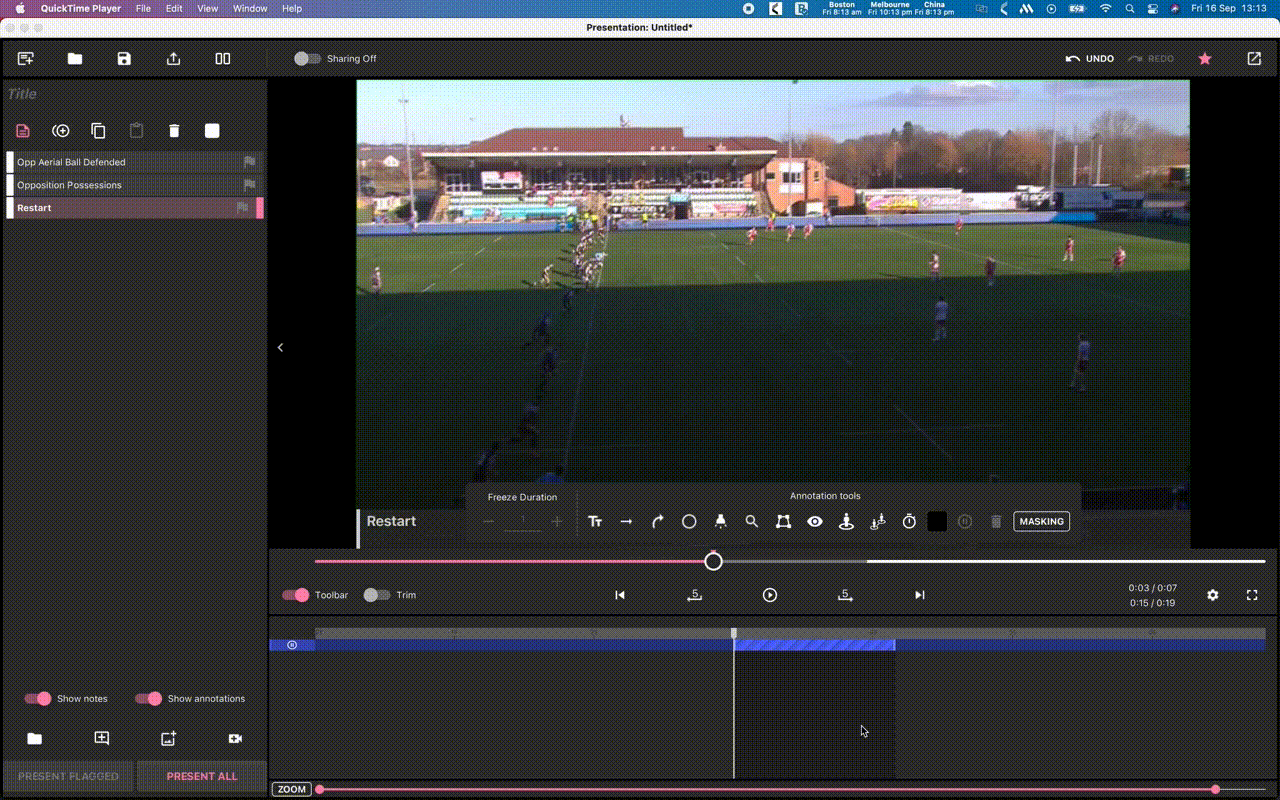1280x800 pixels.
Task: Duplicate selected clip with copy icon
Action: click(x=98, y=131)
